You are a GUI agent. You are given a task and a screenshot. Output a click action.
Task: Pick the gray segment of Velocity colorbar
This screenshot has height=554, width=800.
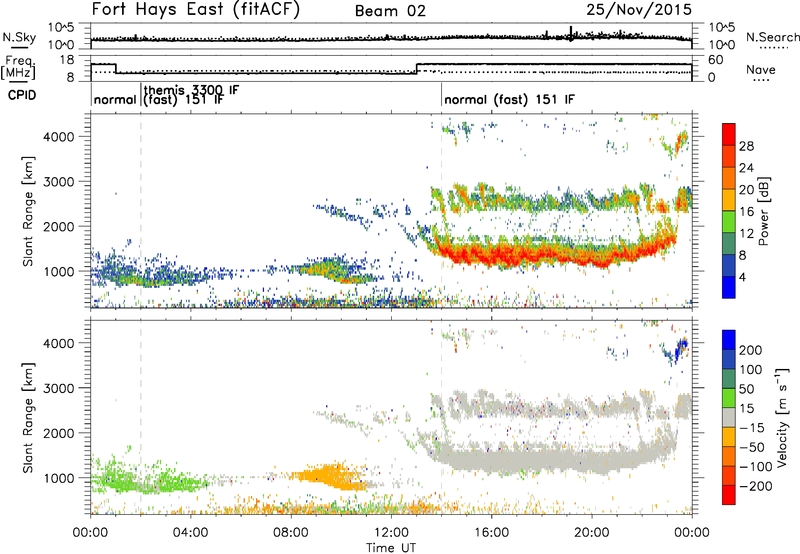[729, 417]
